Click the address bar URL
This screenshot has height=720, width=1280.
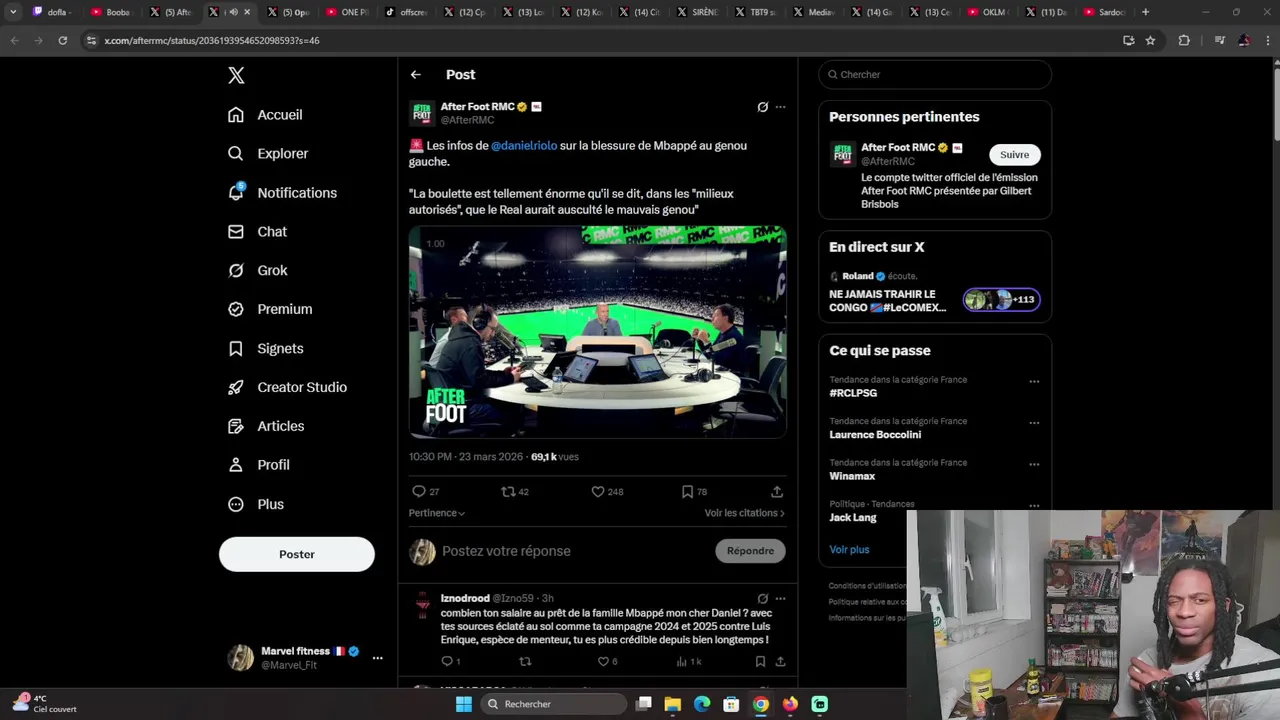click(212, 40)
